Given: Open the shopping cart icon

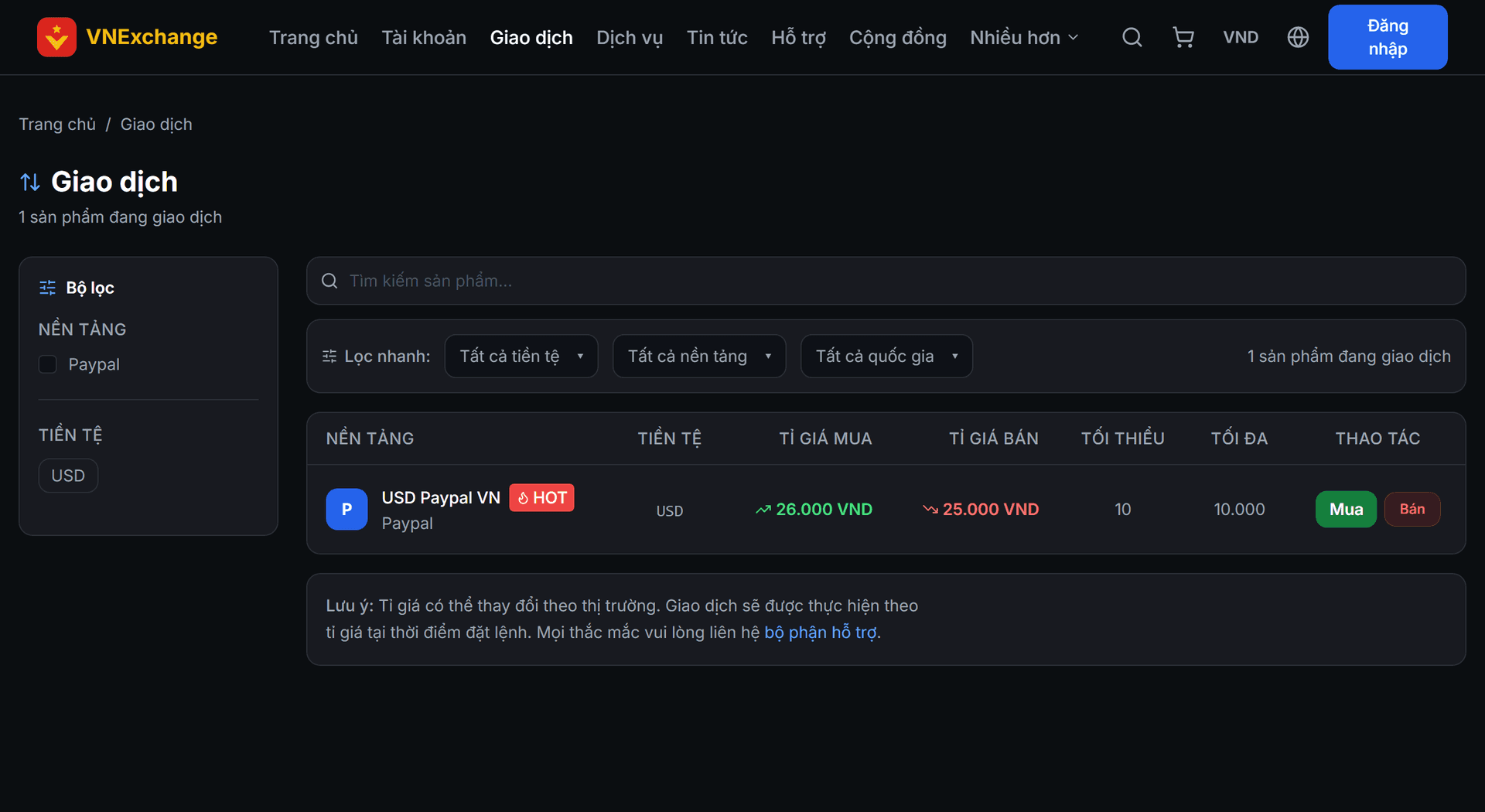Looking at the screenshot, I should [x=1183, y=37].
